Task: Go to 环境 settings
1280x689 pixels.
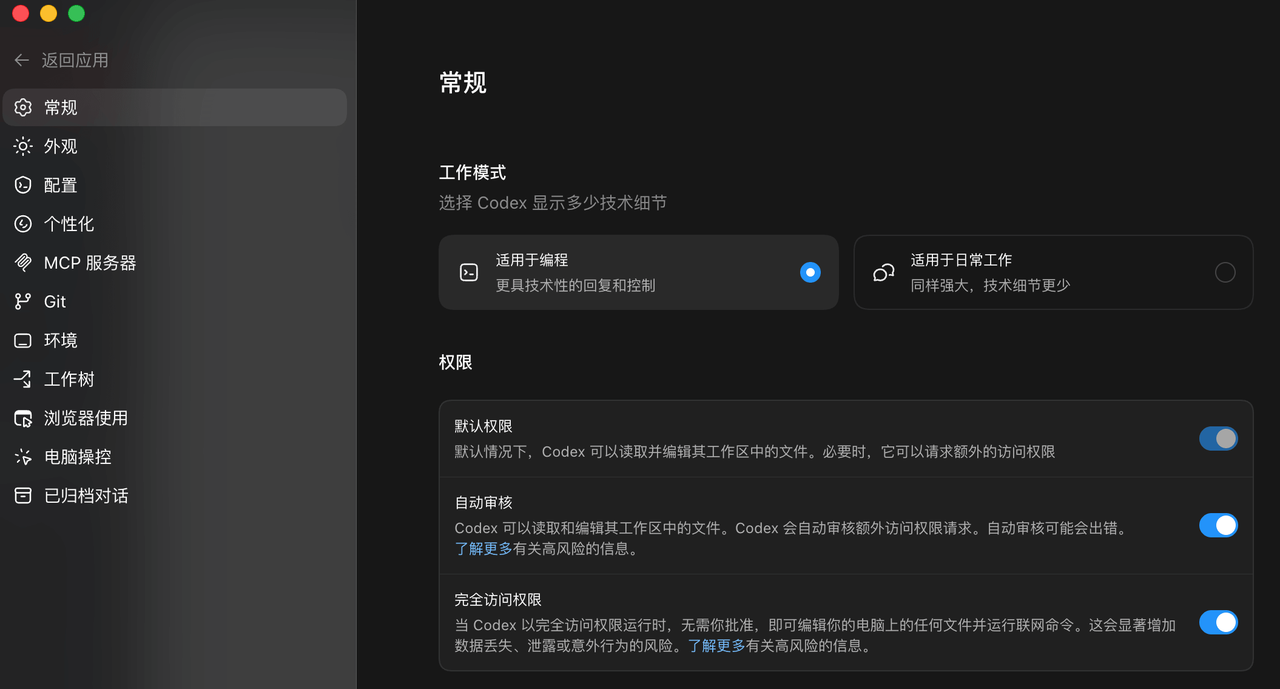Action: 175,340
